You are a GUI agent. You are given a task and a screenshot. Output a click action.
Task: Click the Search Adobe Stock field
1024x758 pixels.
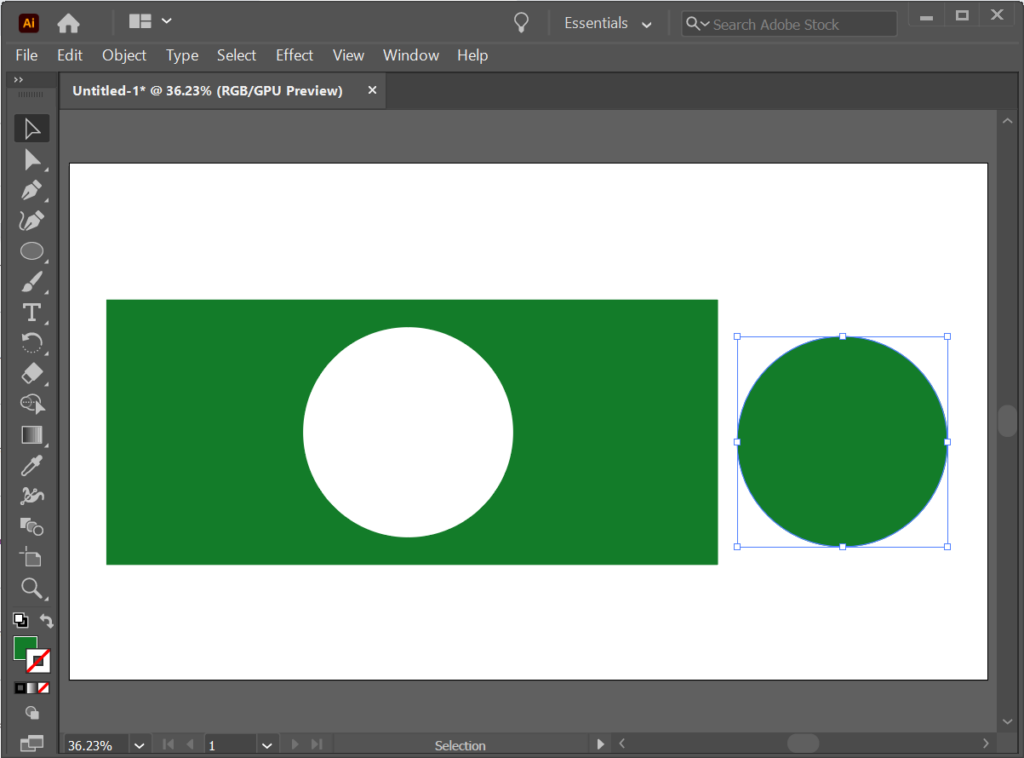tap(790, 22)
